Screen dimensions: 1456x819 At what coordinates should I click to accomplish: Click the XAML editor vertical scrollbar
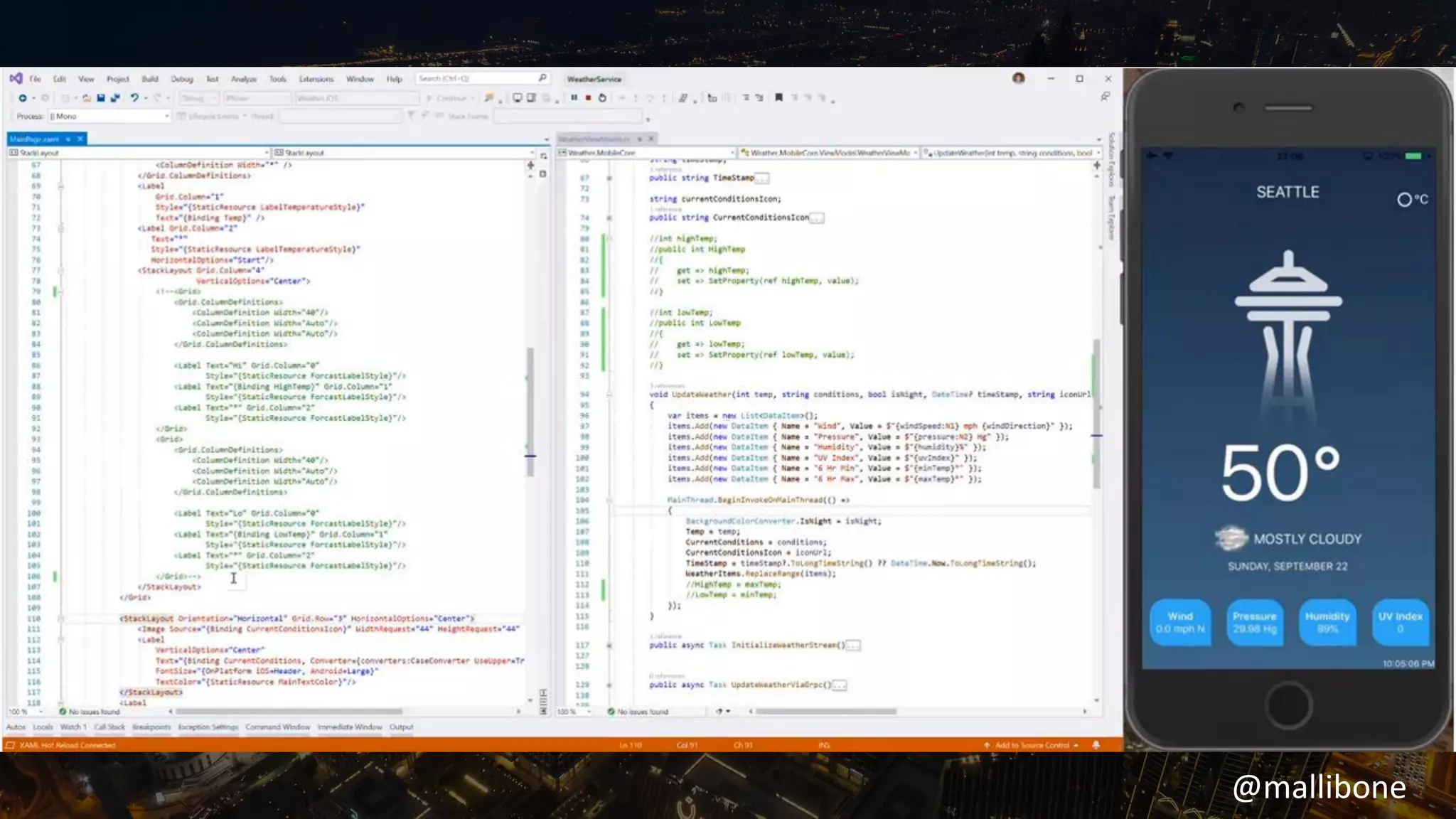(x=530, y=412)
